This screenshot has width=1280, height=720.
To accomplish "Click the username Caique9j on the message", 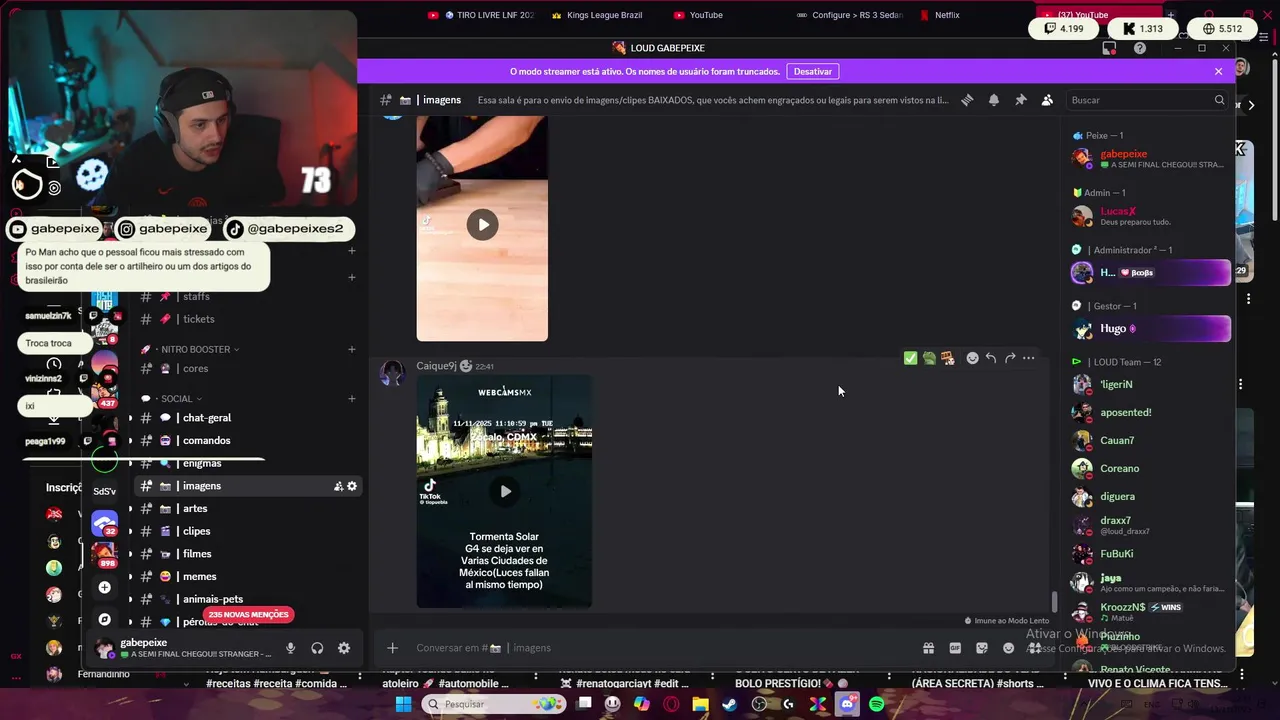I will point(436,366).
